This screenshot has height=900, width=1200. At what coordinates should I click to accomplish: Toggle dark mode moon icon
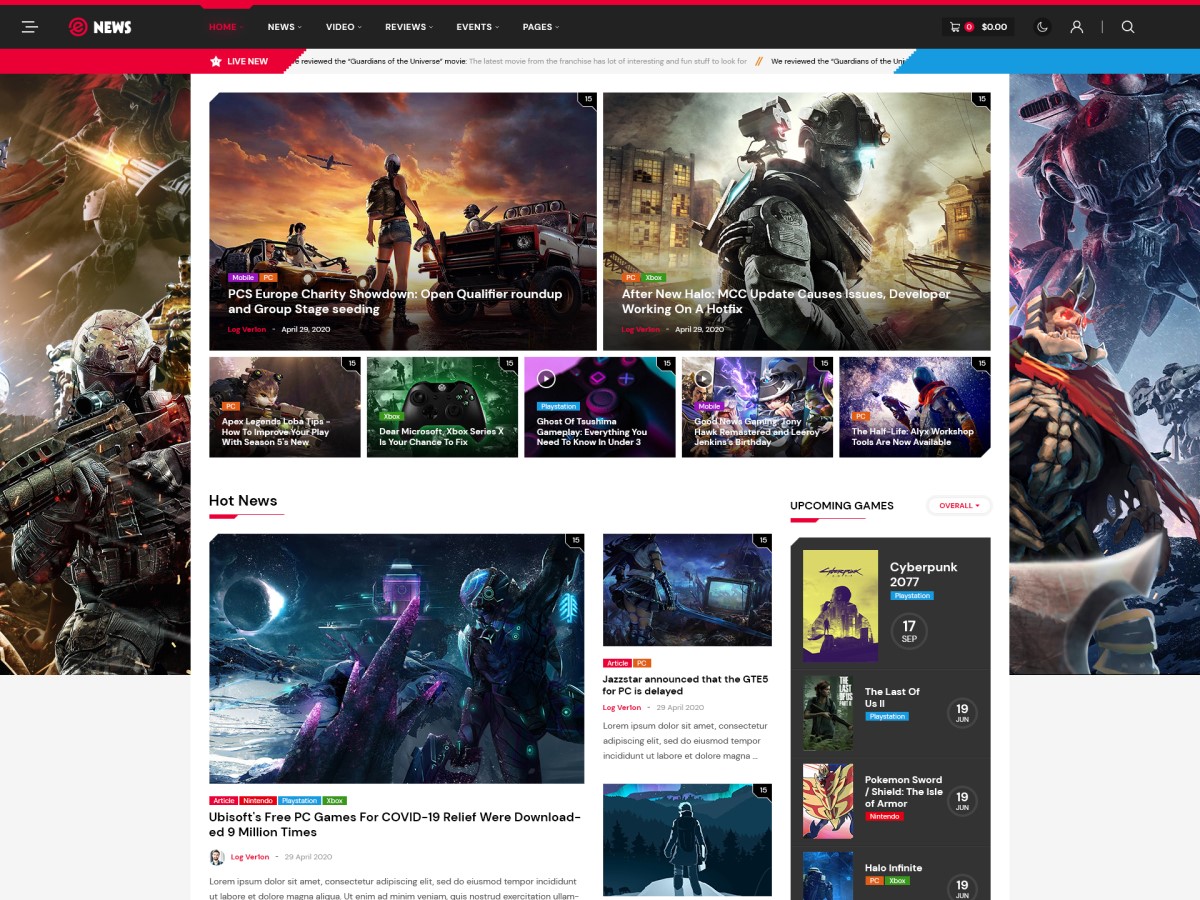pyautogui.click(x=1043, y=27)
